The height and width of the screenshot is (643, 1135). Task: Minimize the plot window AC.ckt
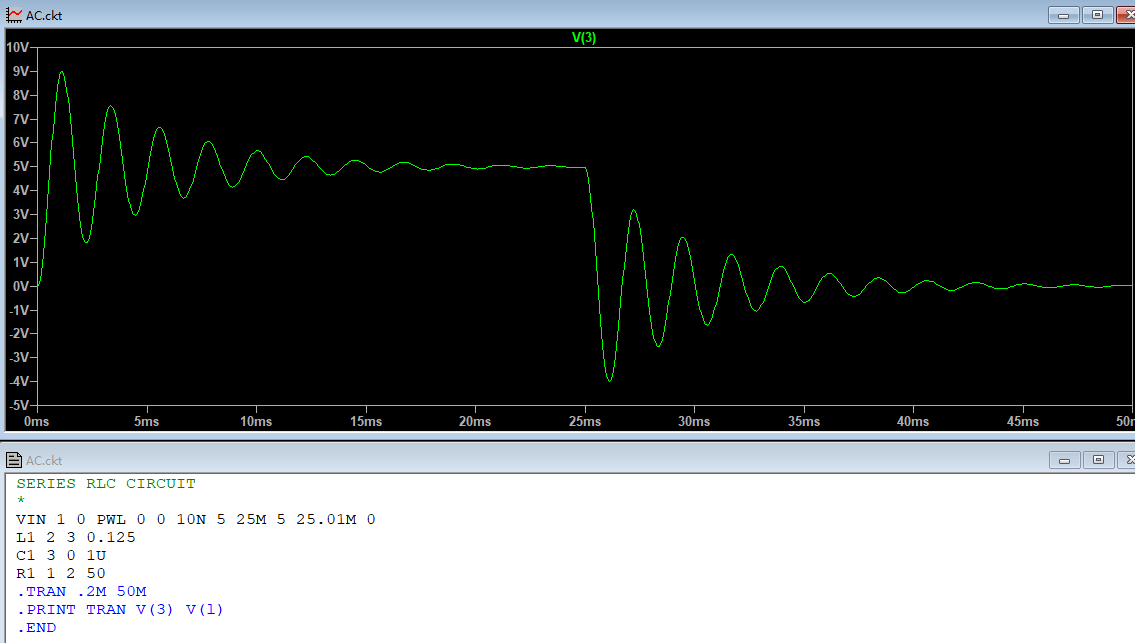[x=1063, y=15]
